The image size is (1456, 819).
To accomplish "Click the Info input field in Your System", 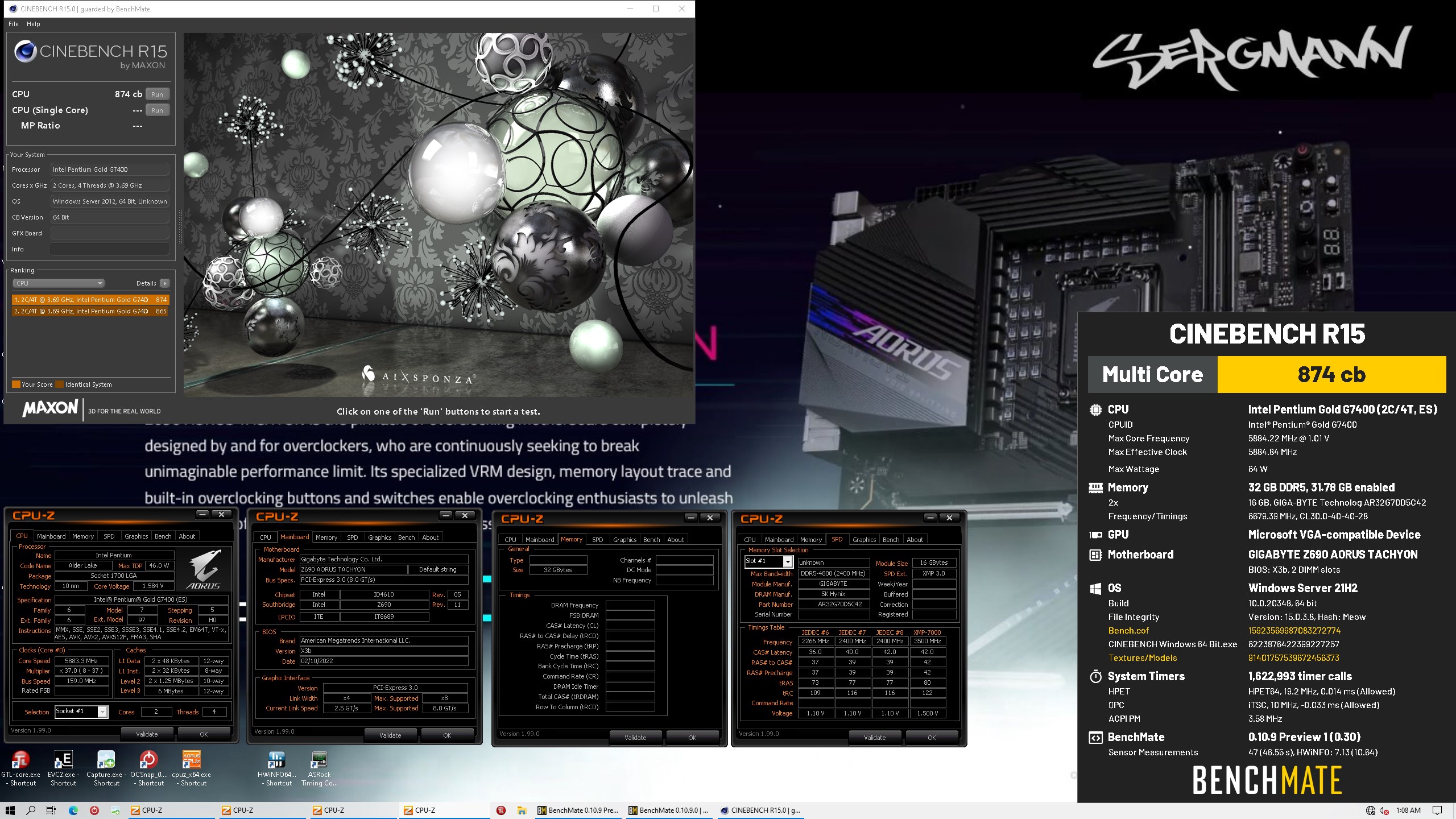I will click(110, 249).
